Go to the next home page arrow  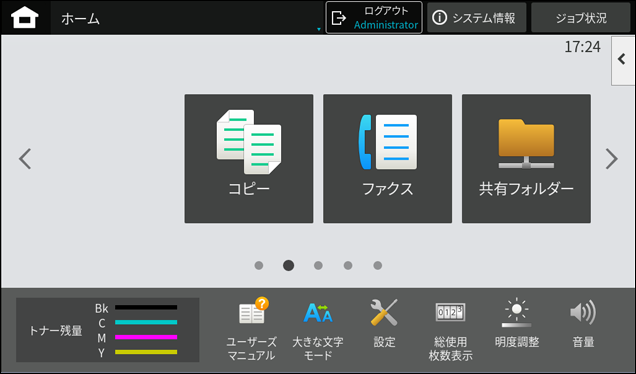(x=612, y=159)
